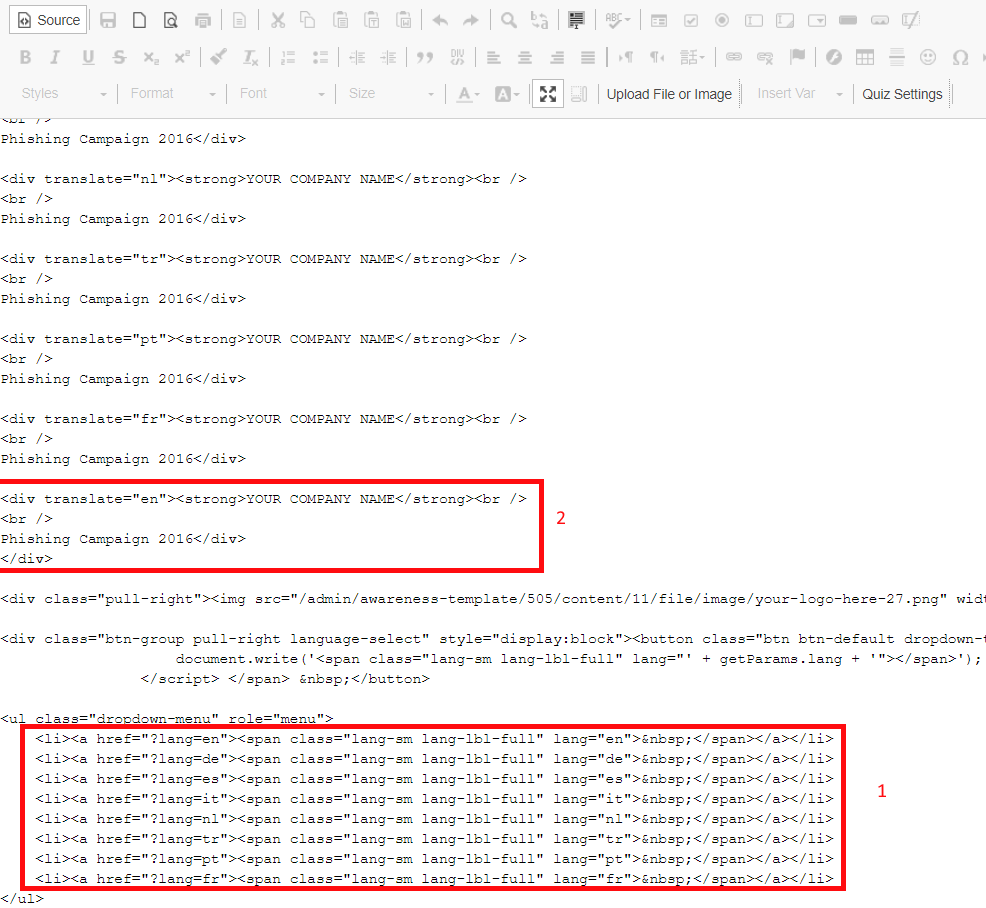The image size is (986, 908).
Task: Insert a Hidden Field element
Action: 911,20
